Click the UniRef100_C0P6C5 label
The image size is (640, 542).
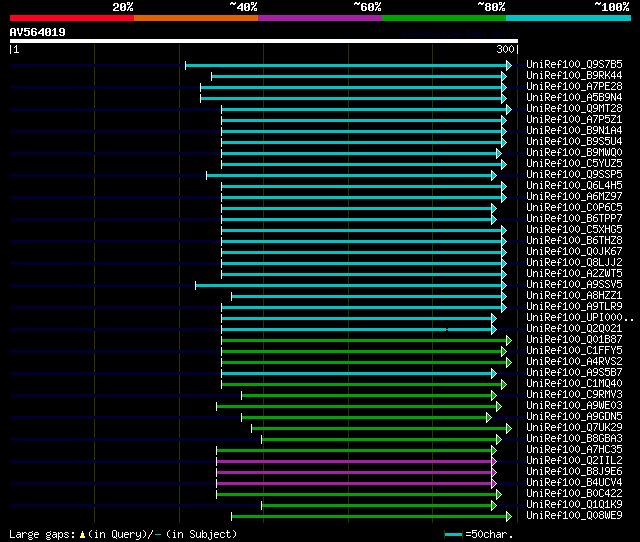[574, 208]
